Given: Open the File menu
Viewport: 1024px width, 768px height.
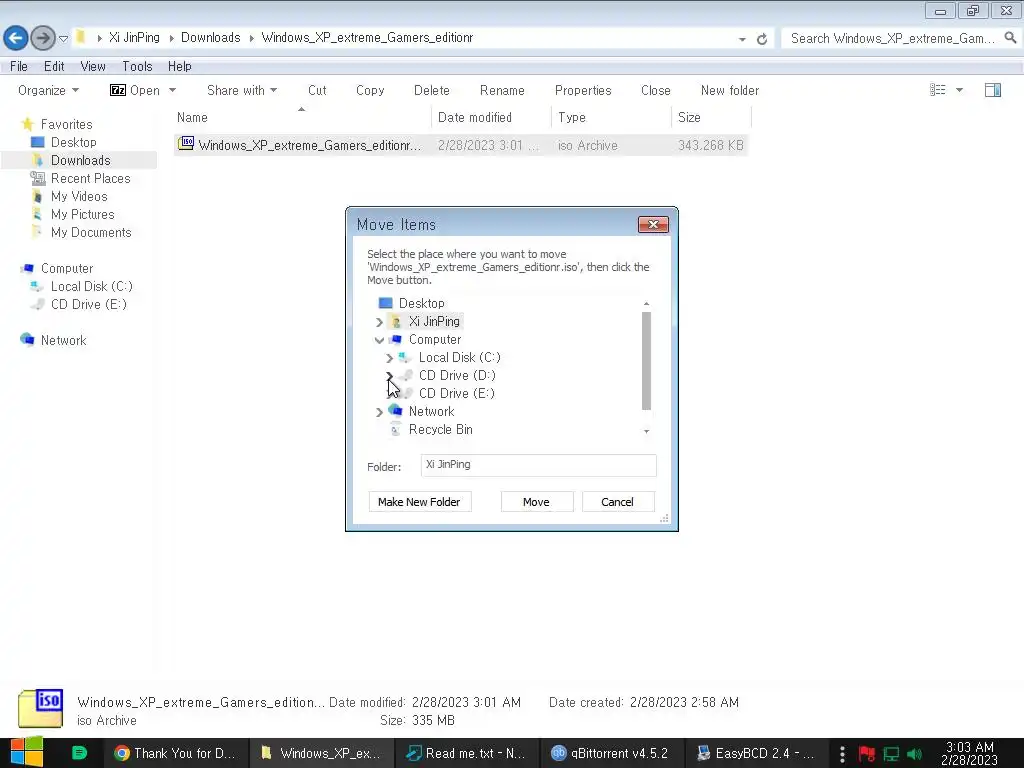Looking at the screenshot, I should (x=19, y=66).
